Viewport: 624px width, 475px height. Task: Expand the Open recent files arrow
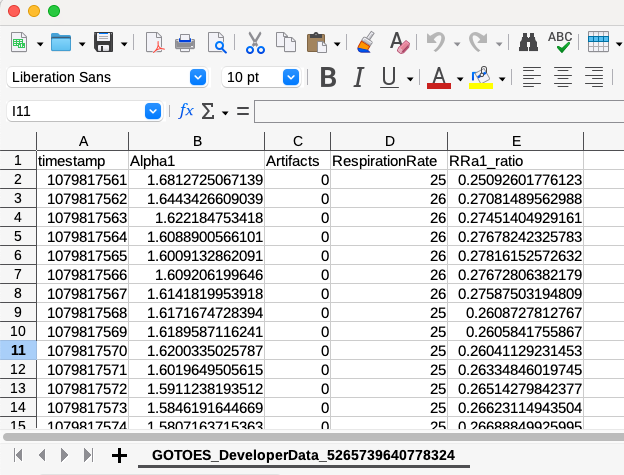[82, 43]
